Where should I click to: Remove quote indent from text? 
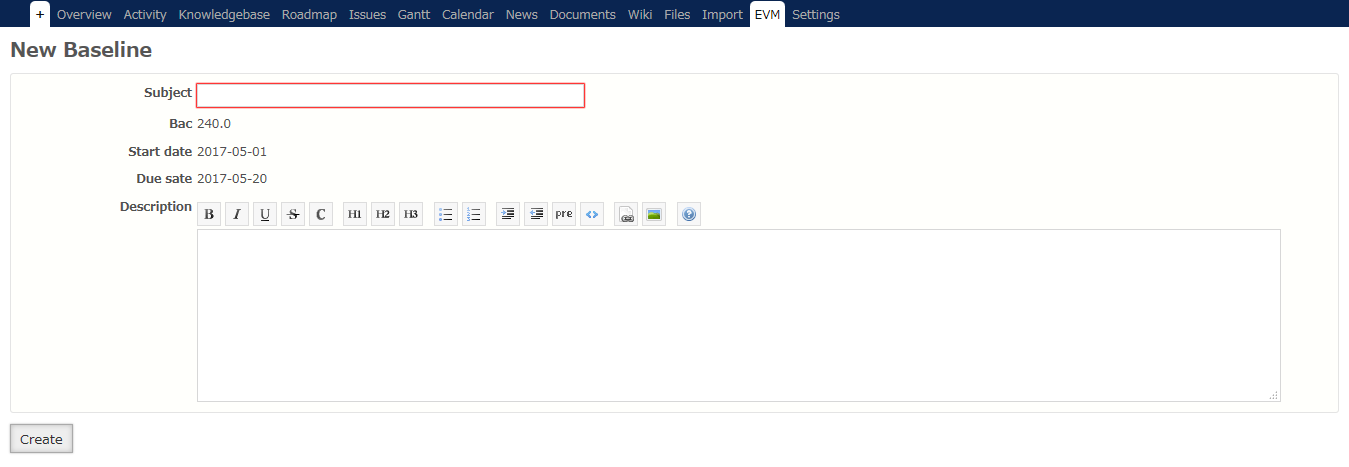tap(536, 214)
